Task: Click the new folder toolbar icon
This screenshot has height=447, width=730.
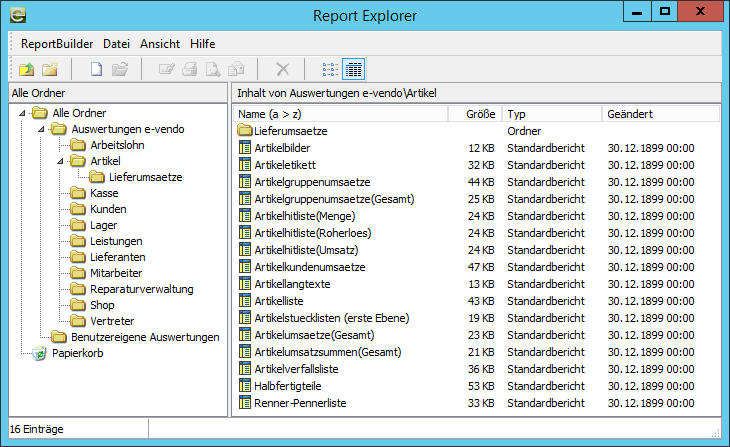Action: click(x=50, y=69)
